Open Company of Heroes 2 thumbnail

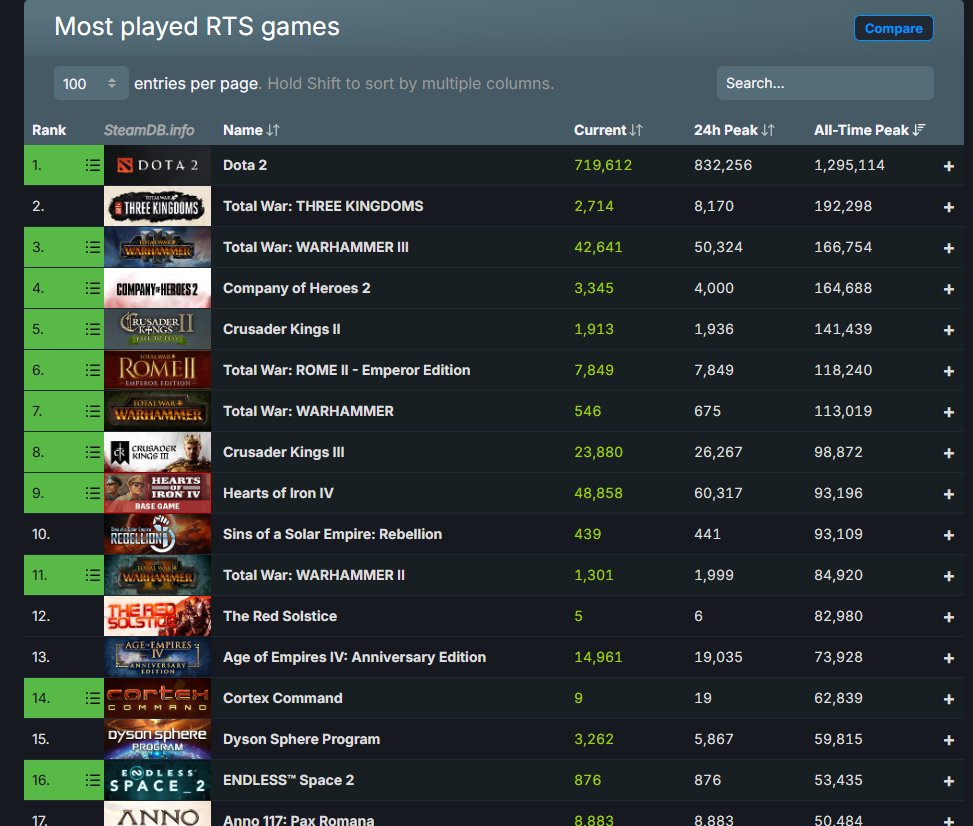tap(158, 288)
